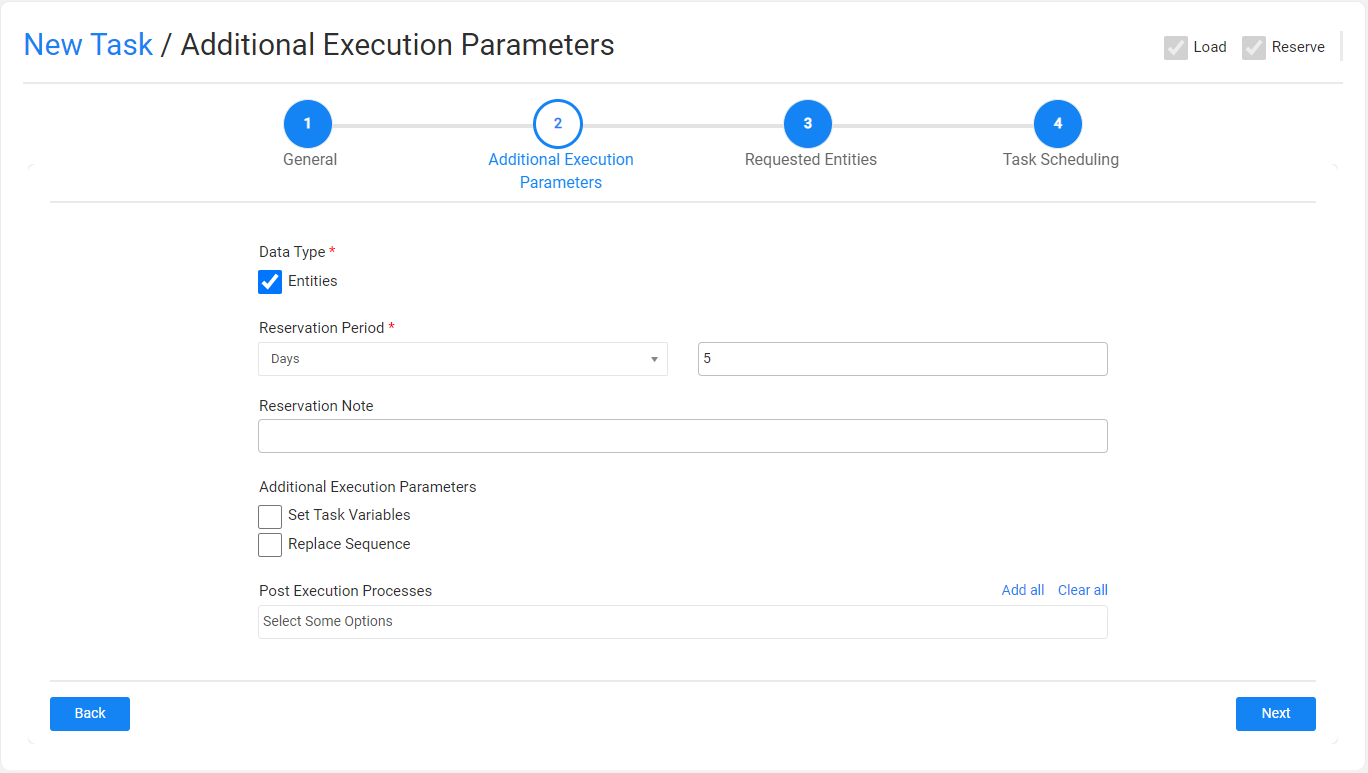
Task: Click the Entities checkbox label text
Action: pyautogui.click(x=313, y=281)
